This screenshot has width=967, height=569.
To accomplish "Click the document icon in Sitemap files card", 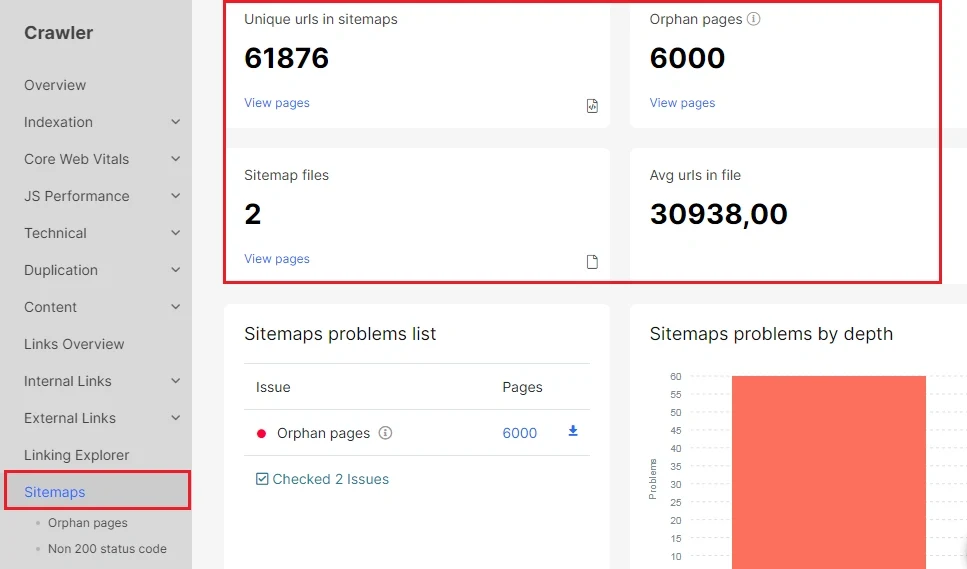I will pos(592,261).
